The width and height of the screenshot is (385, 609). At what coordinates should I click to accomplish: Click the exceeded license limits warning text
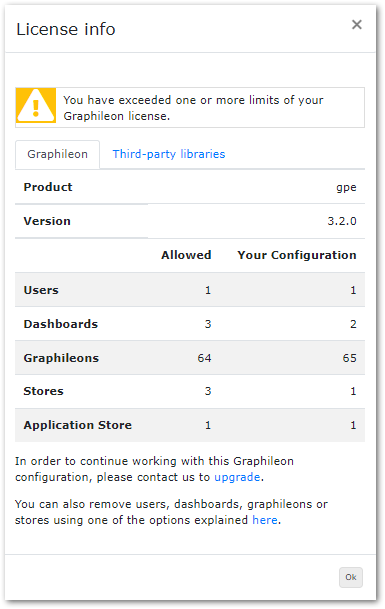pos(193,108)
